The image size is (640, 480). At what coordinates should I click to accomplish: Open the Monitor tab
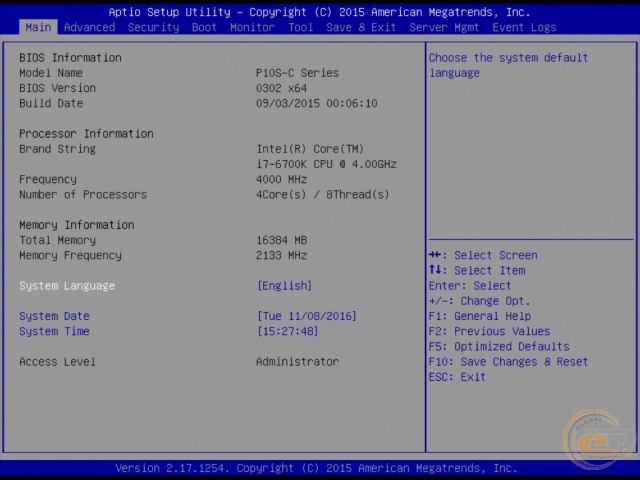(252, 27)
